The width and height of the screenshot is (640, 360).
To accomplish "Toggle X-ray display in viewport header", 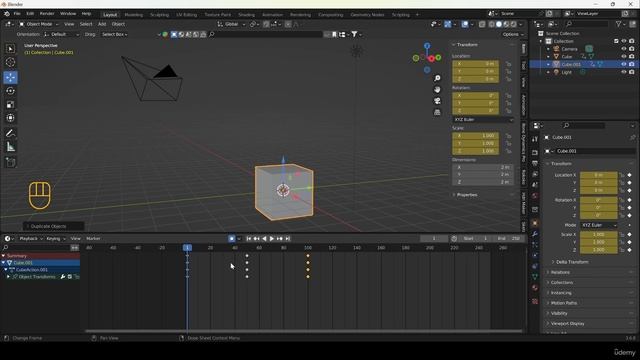I will click(482, 24).
